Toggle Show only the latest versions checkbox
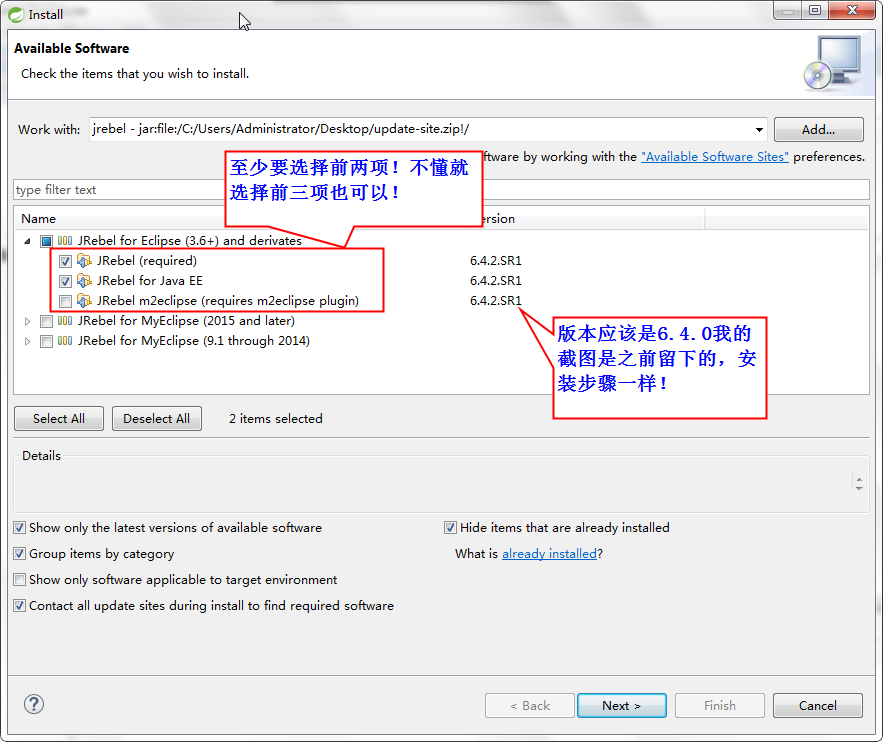 point(20,528)
